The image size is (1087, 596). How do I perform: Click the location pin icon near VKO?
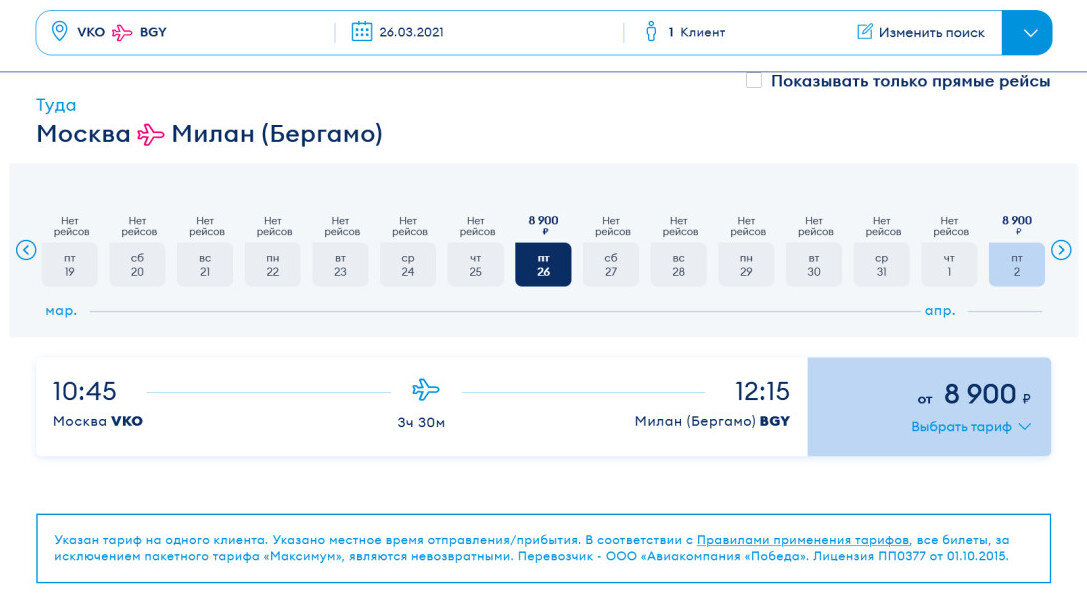[57, 31]
